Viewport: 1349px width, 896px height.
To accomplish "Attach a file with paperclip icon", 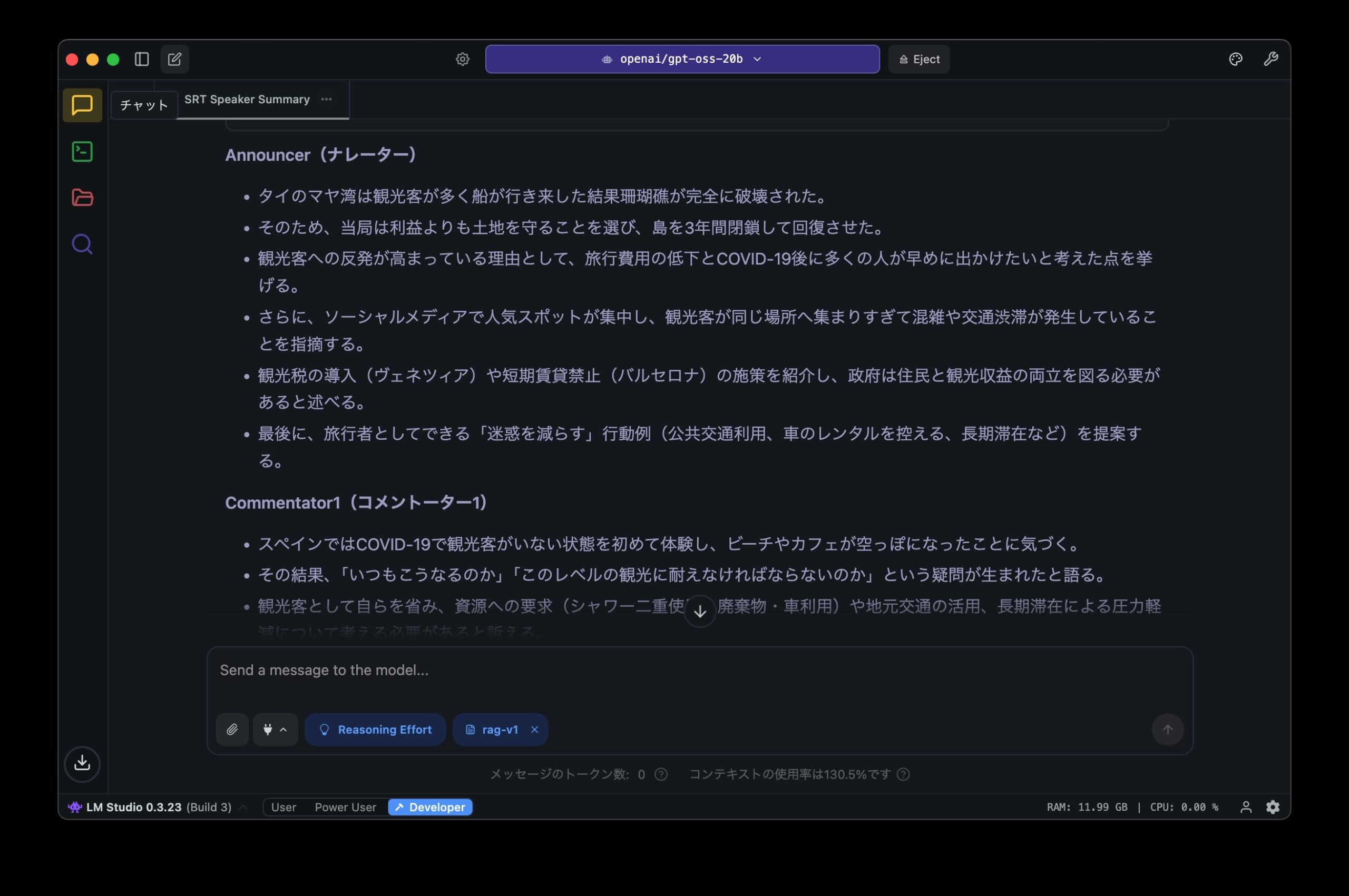I will click(x=232, y=729).
